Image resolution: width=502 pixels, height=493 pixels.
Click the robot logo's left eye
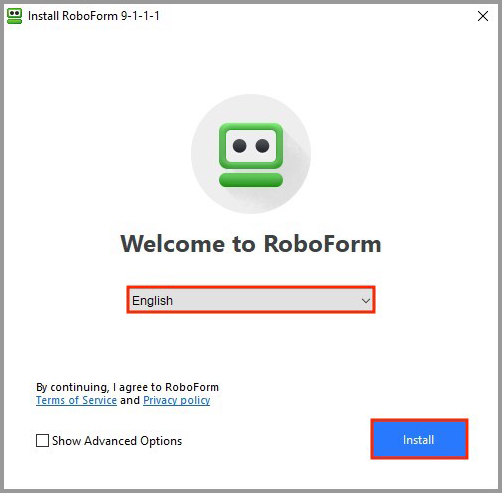[x=239, y=146]
